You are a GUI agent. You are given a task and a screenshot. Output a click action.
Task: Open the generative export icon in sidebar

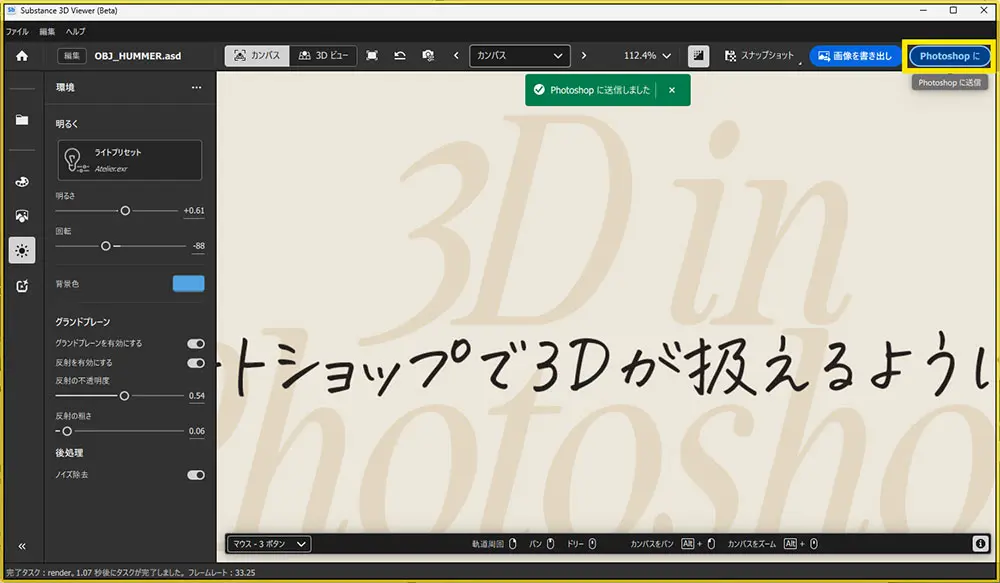click(22, 286)
